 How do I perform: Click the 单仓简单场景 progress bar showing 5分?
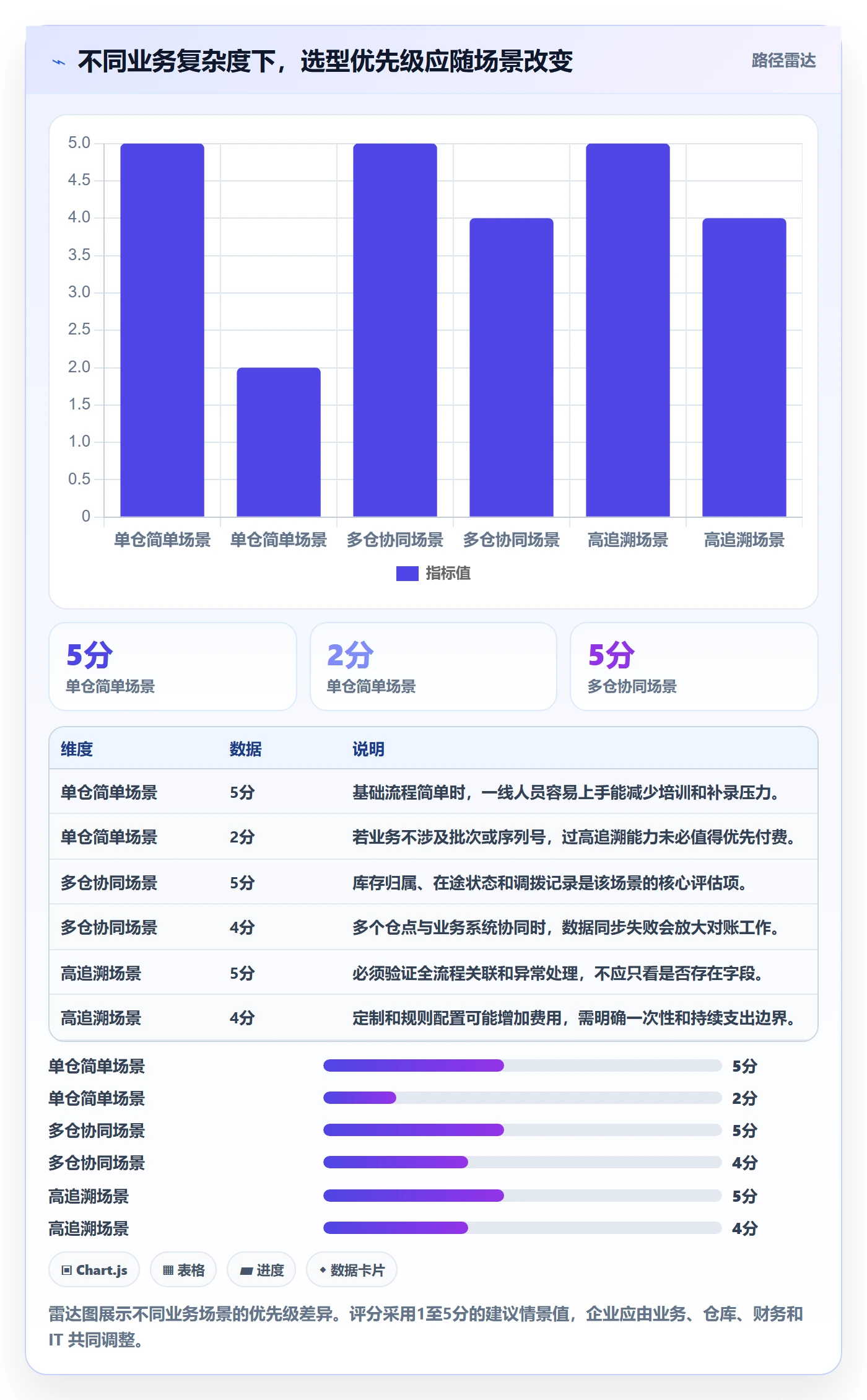tap(523, 1065)
